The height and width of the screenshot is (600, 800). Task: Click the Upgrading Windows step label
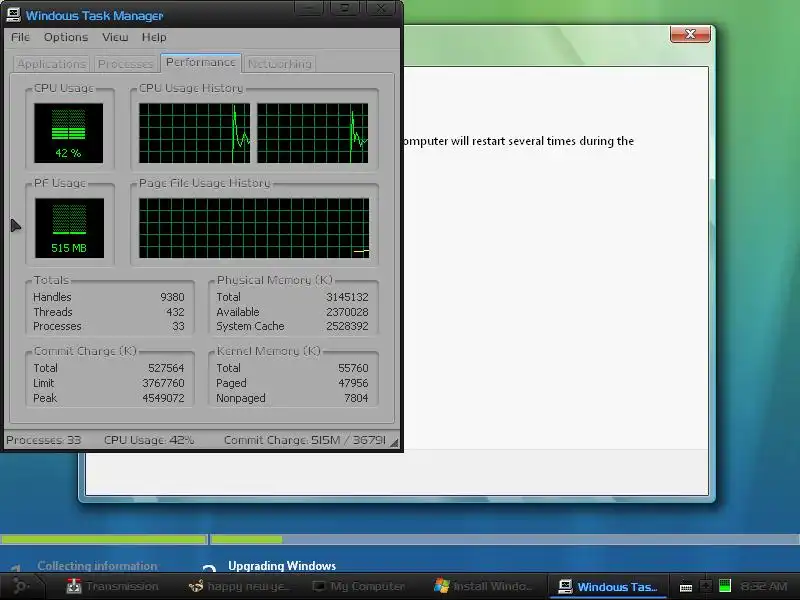[x=282, y=566]
